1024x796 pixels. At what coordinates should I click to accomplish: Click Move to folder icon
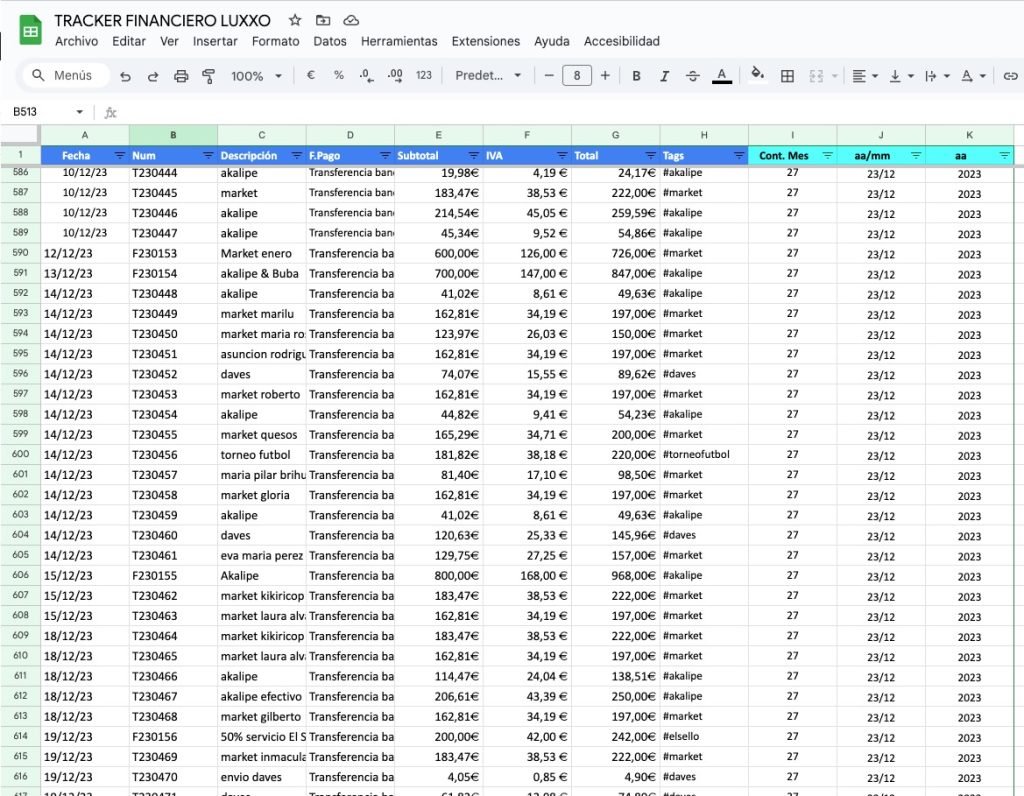323,20
